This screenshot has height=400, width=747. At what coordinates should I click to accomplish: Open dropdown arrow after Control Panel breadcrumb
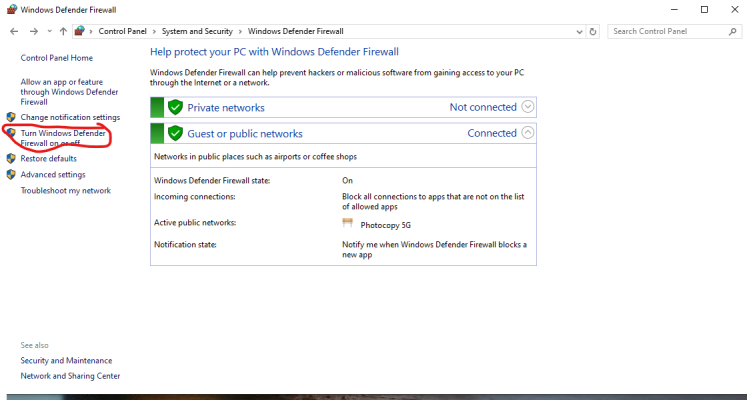pos(154,31)
